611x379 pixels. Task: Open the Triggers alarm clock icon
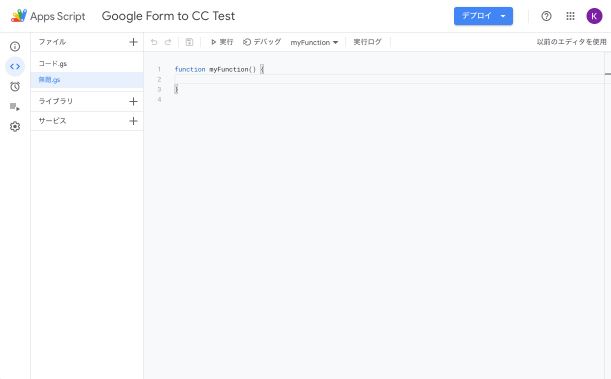point(15,86)
